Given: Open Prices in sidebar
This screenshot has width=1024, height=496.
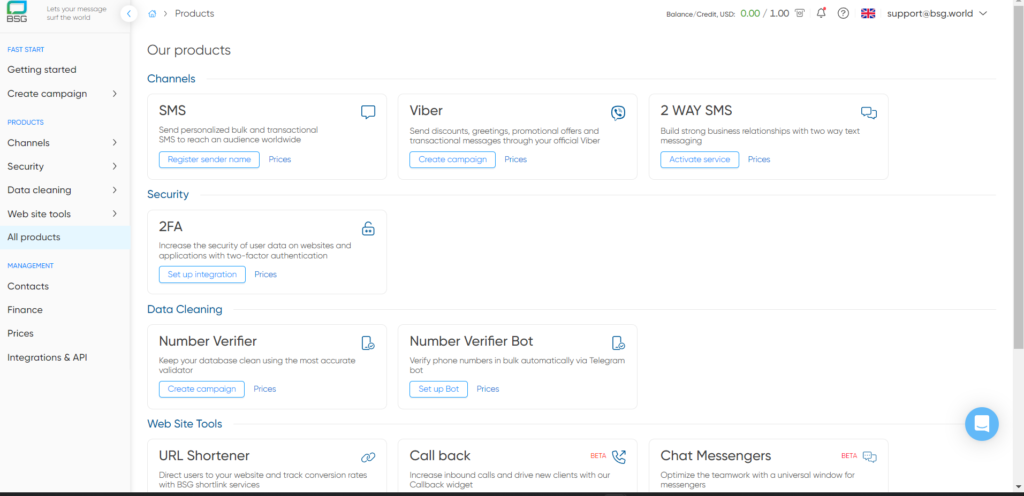Looking at the screenshot, I should point(20,333).
